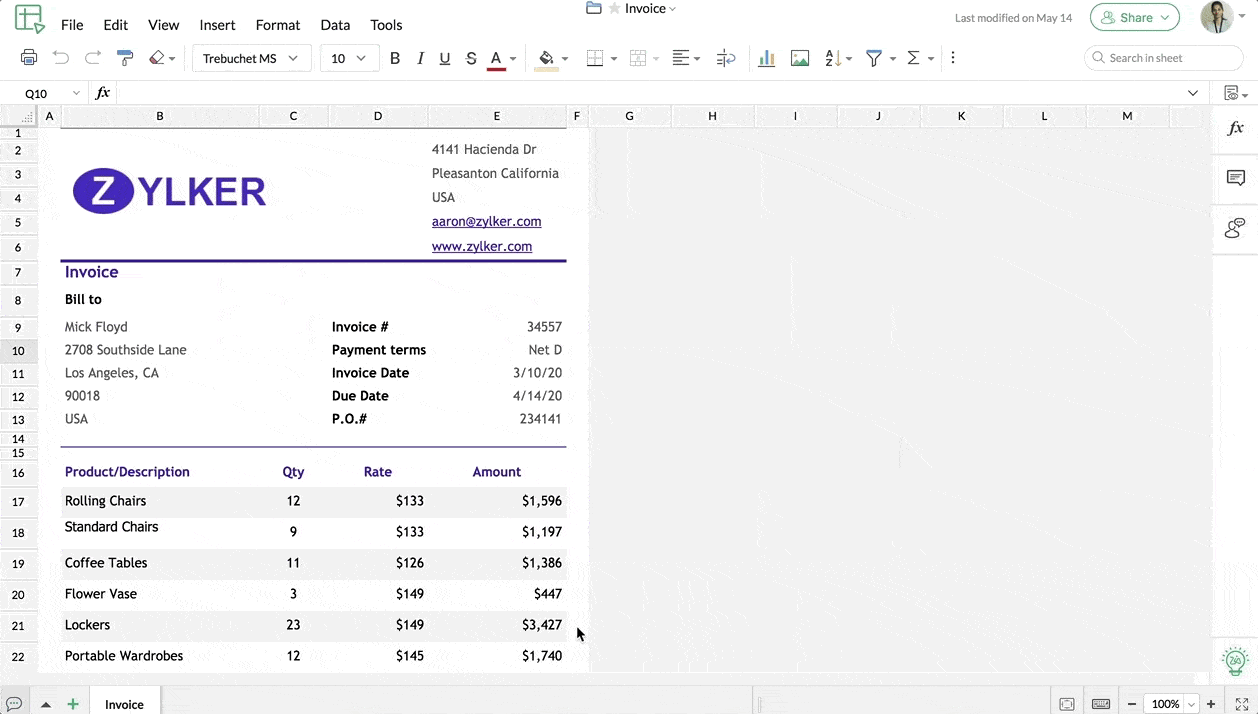Toggle bold formatting

(395, 58)
